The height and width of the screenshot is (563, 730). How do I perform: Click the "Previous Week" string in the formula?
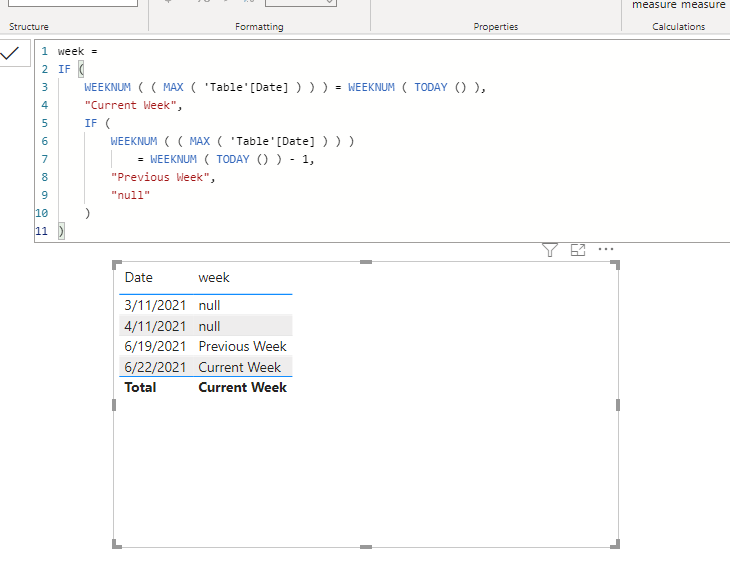[160, 177]
